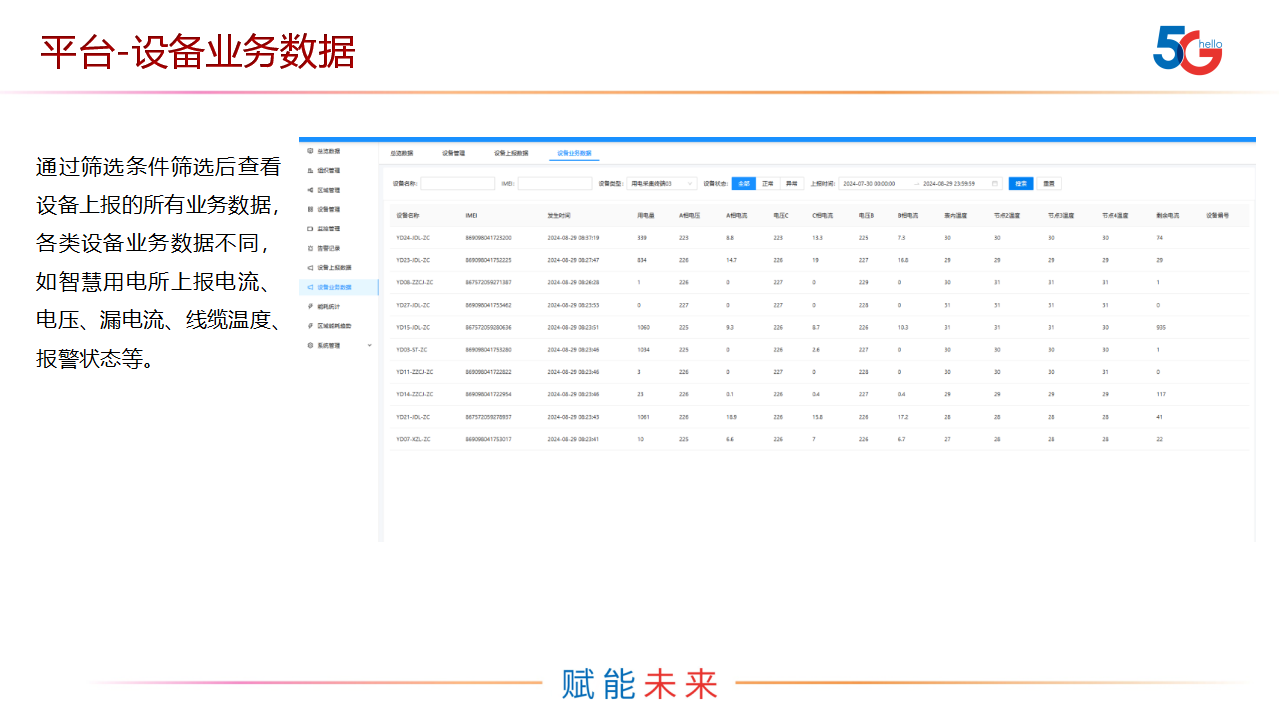1279x718 pixels.
Task: Switch to the 设备上报数据 tab
Action: [x=513, y=153]
